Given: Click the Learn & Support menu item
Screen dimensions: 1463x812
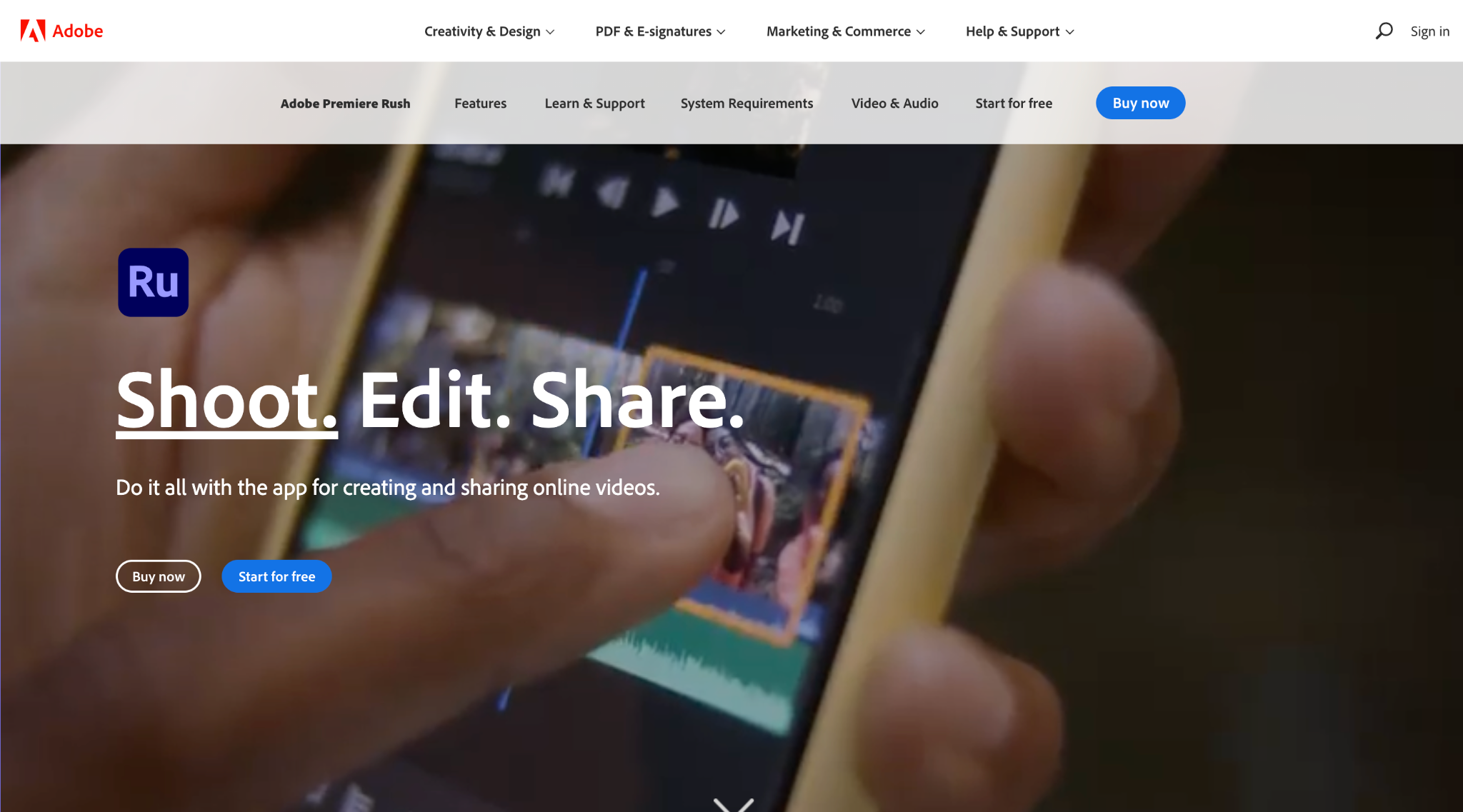Looking at the screenshot, I should [x=594, y=103].
